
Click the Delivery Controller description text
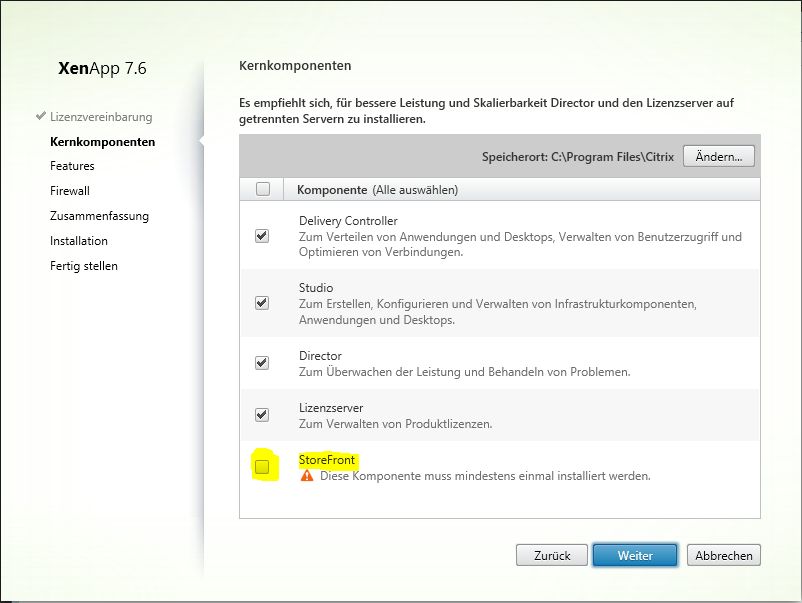(x=520, y=244)
